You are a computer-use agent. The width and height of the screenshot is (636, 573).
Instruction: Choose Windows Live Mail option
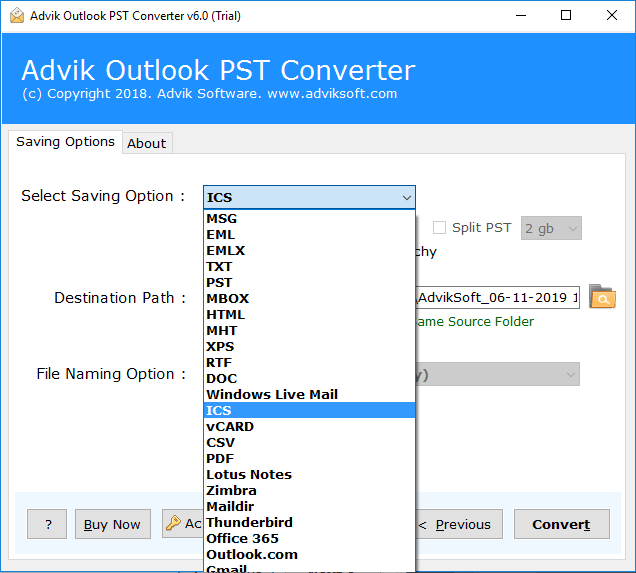[x=309, y=395]
